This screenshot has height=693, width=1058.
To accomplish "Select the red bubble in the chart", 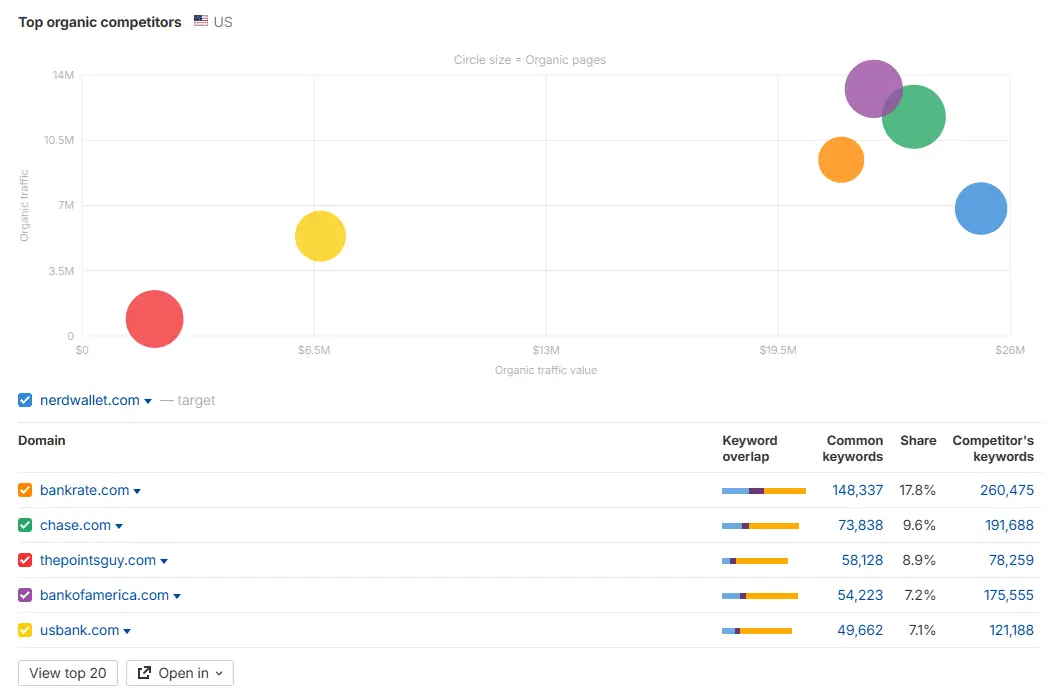I will pyautogui.click(x=155, y=319).
